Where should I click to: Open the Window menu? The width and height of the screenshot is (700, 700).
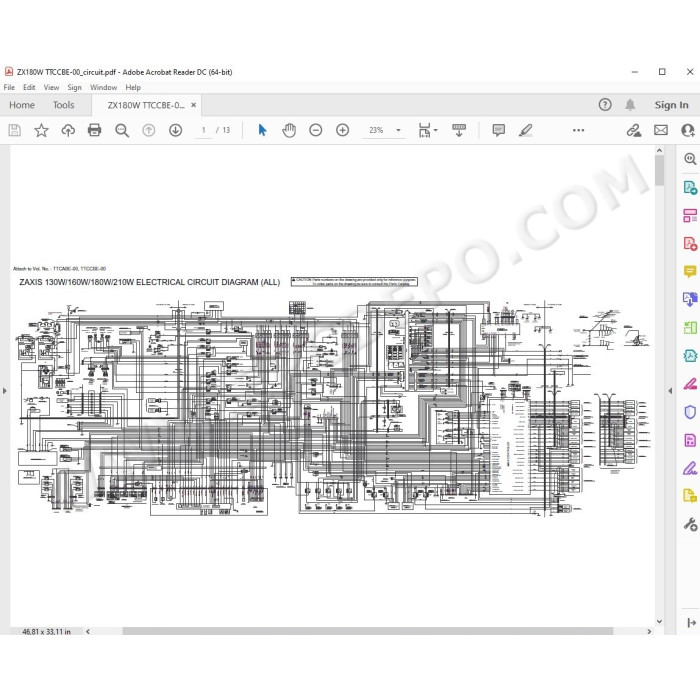(104, 88)
